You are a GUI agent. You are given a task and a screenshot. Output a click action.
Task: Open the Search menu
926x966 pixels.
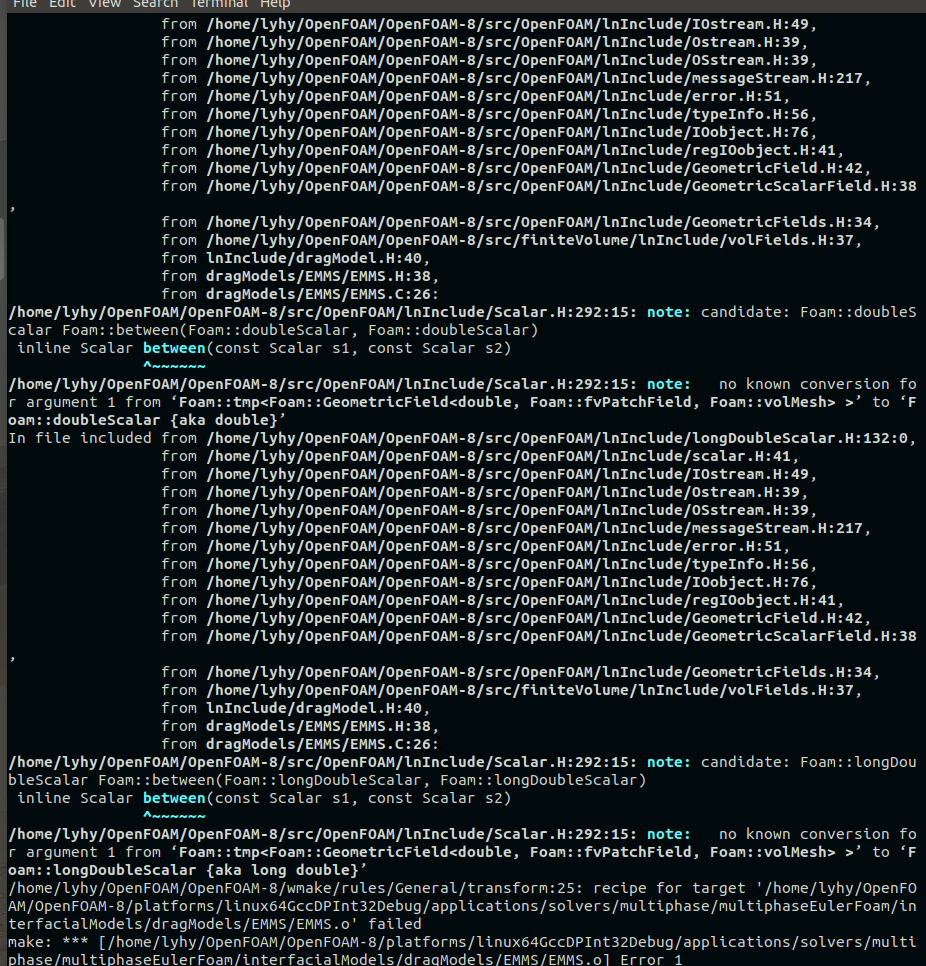[155, 4]
